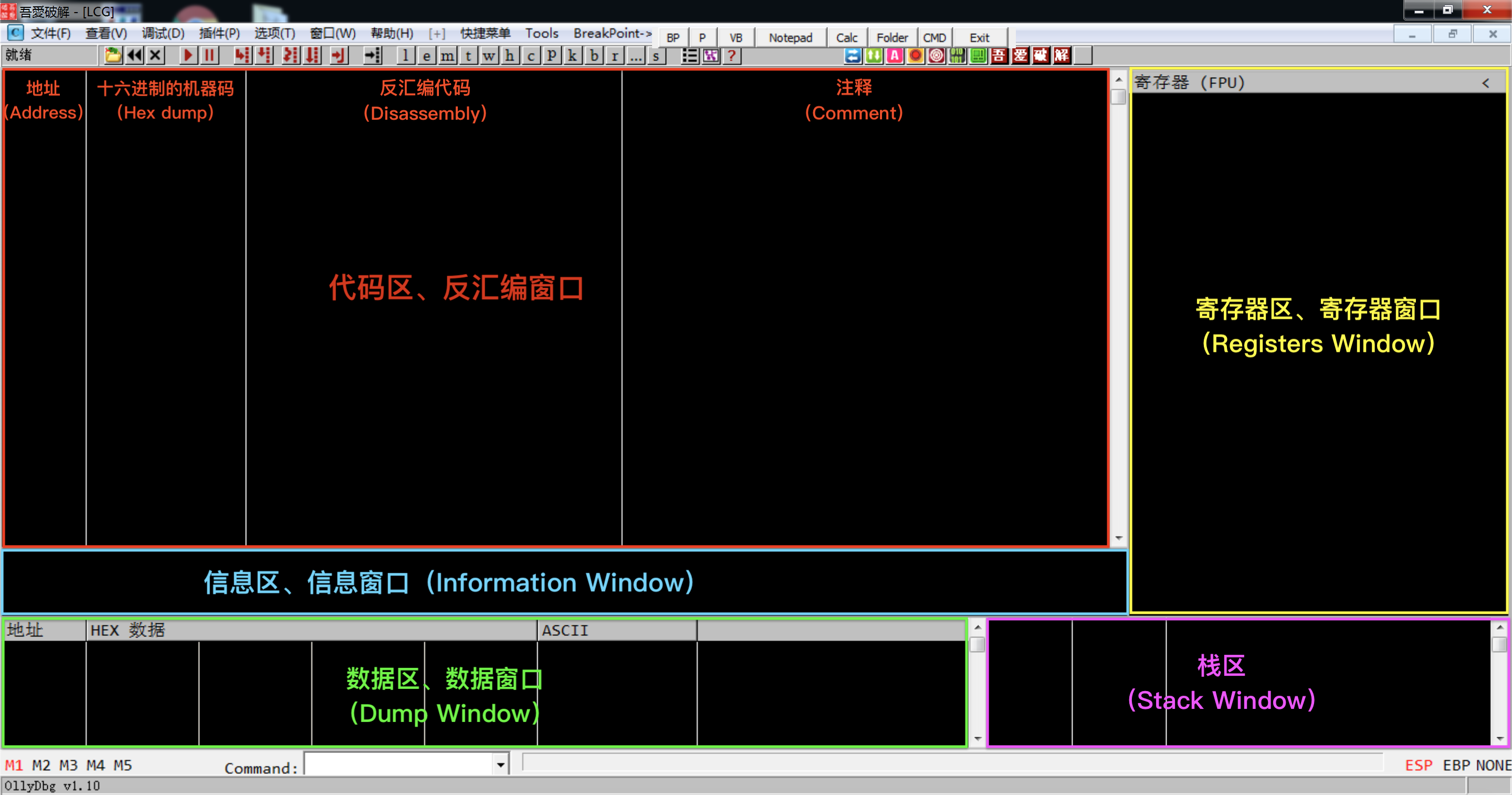Screen dimensions: 1512x795
Task: Open the 调试(D) debug menu
Action: click(163, 34)
